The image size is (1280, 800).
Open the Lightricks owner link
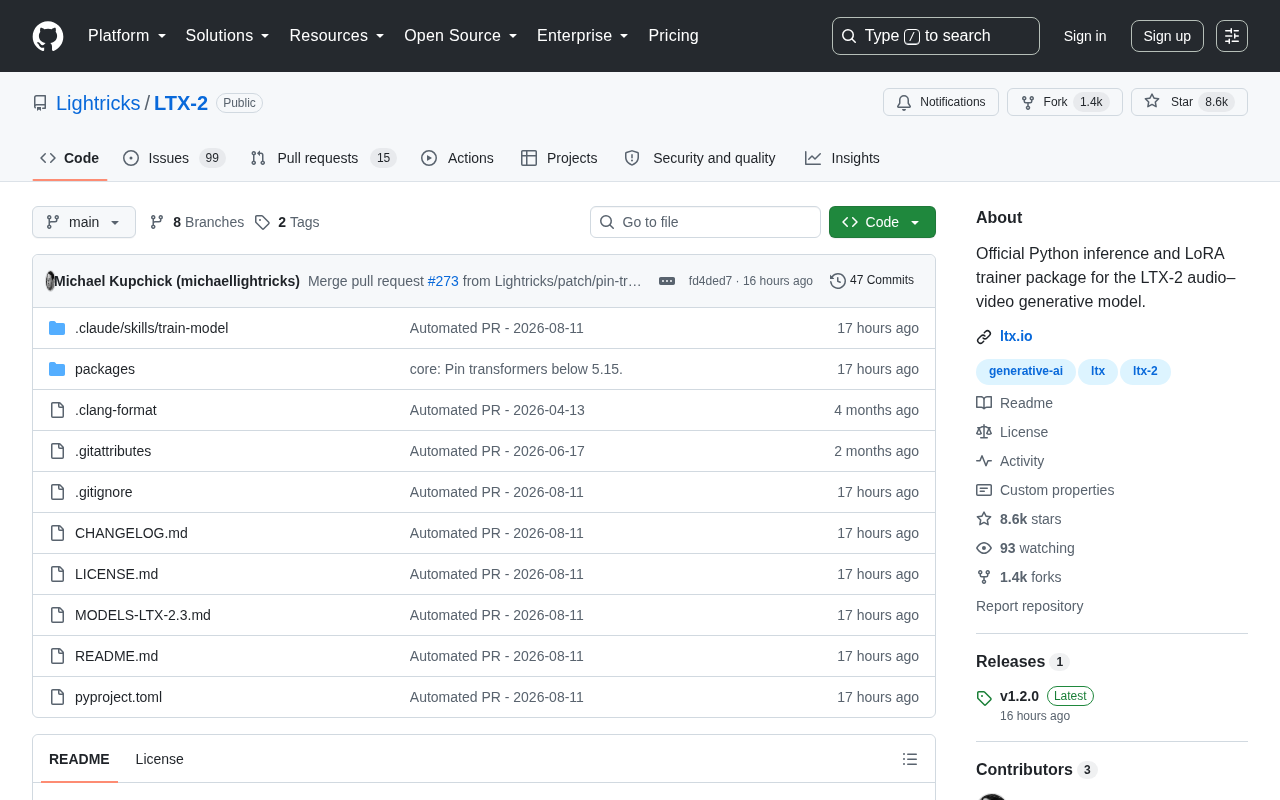[98, 103]
